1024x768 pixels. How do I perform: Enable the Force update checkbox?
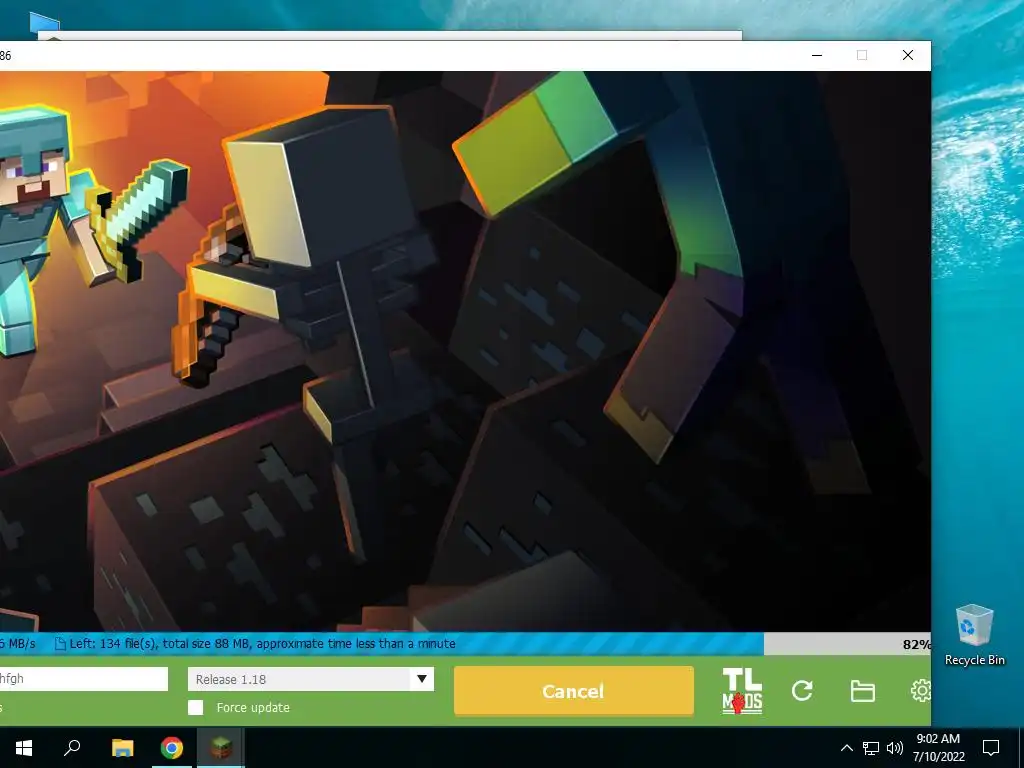pos(195,707)
